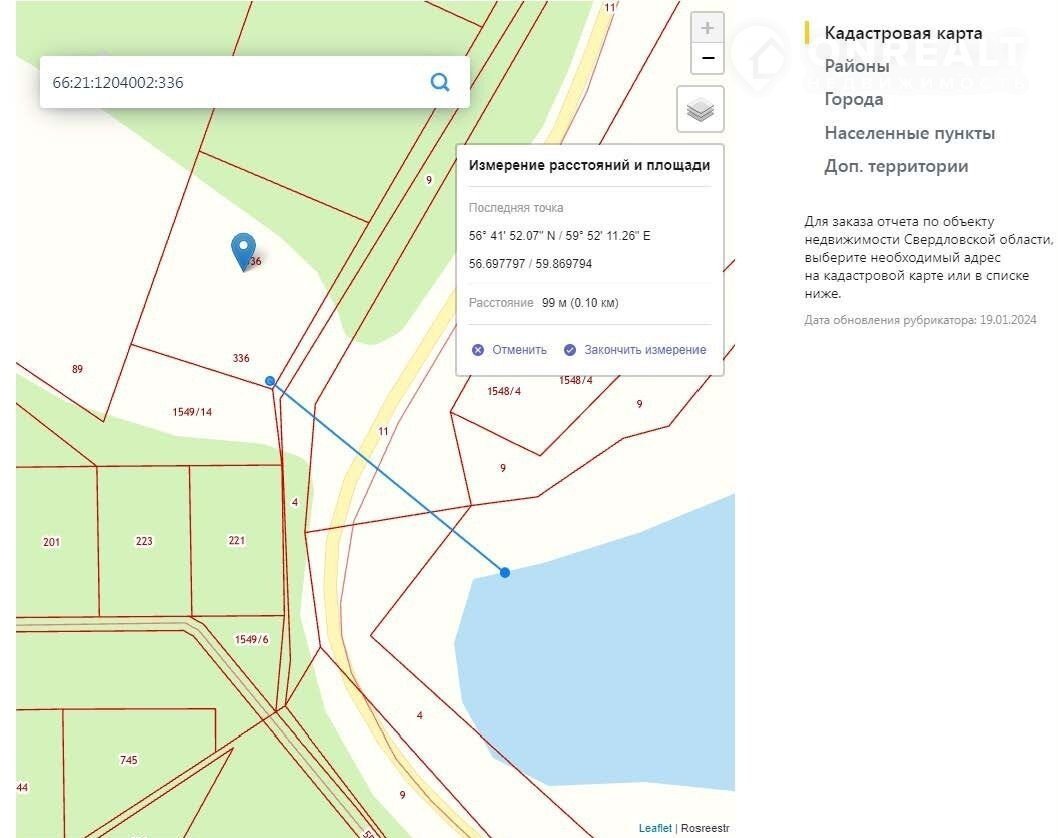Click the blue location pin marker
Image resolution: width=1058 pixels, height=838 pixels.
click(243, 250)
